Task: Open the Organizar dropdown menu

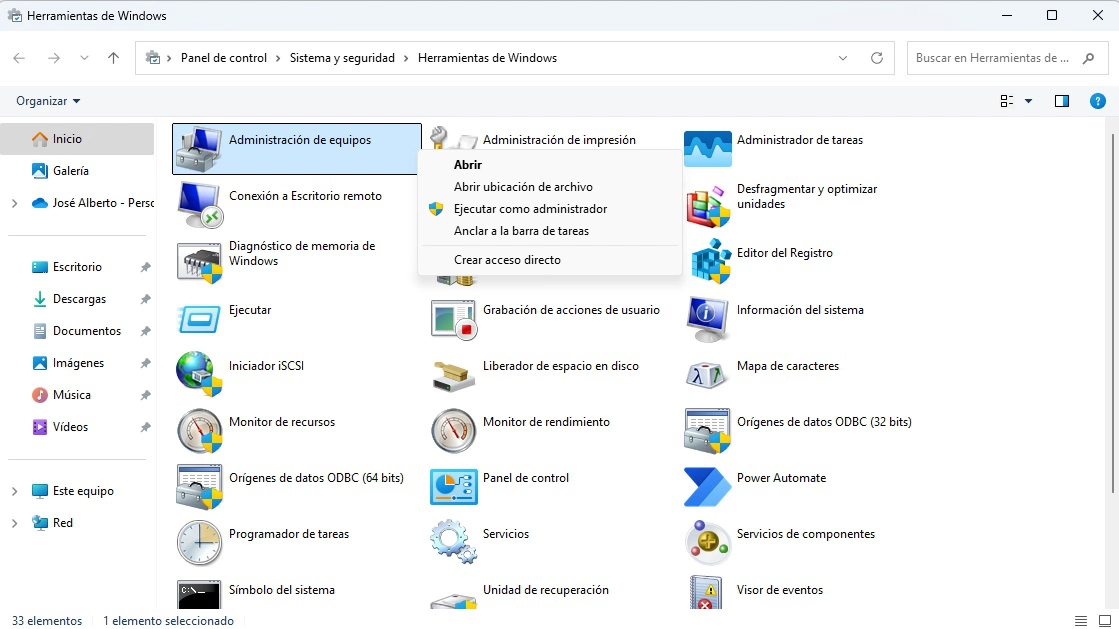Action: coord(48,101)
